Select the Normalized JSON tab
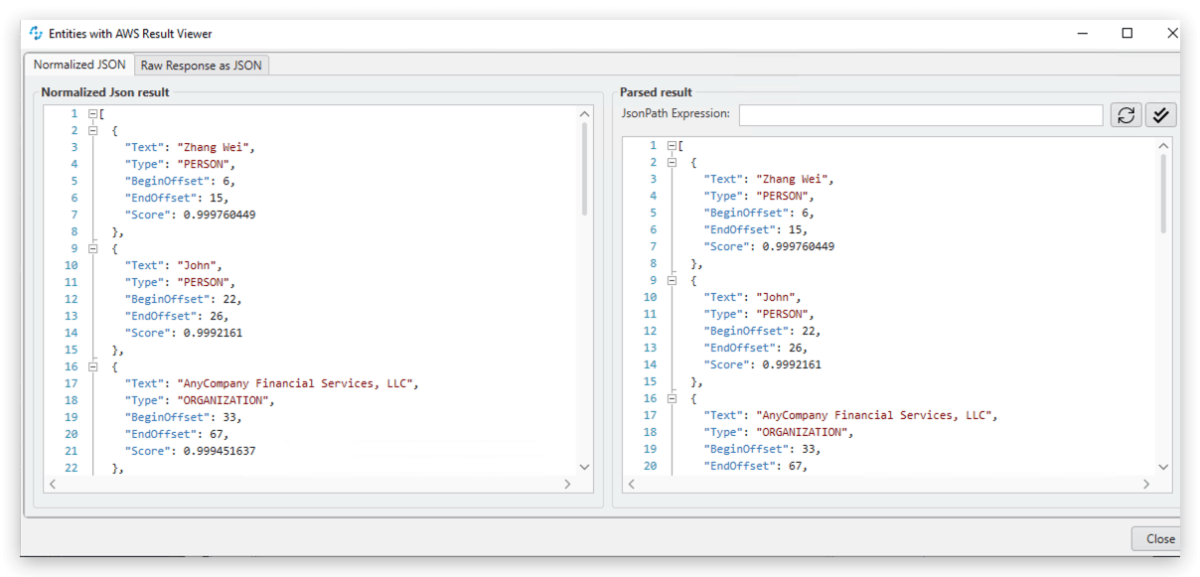Viewport: 1200px width, 577px height. pyautogui.click(x=80, y=64)
